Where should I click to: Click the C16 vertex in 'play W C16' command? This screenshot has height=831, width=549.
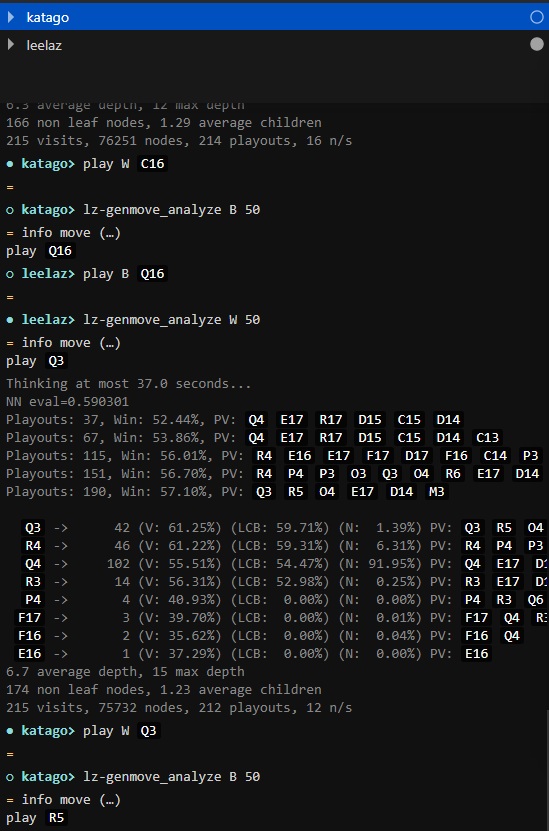pyautogui.click(x=153, y=164)
